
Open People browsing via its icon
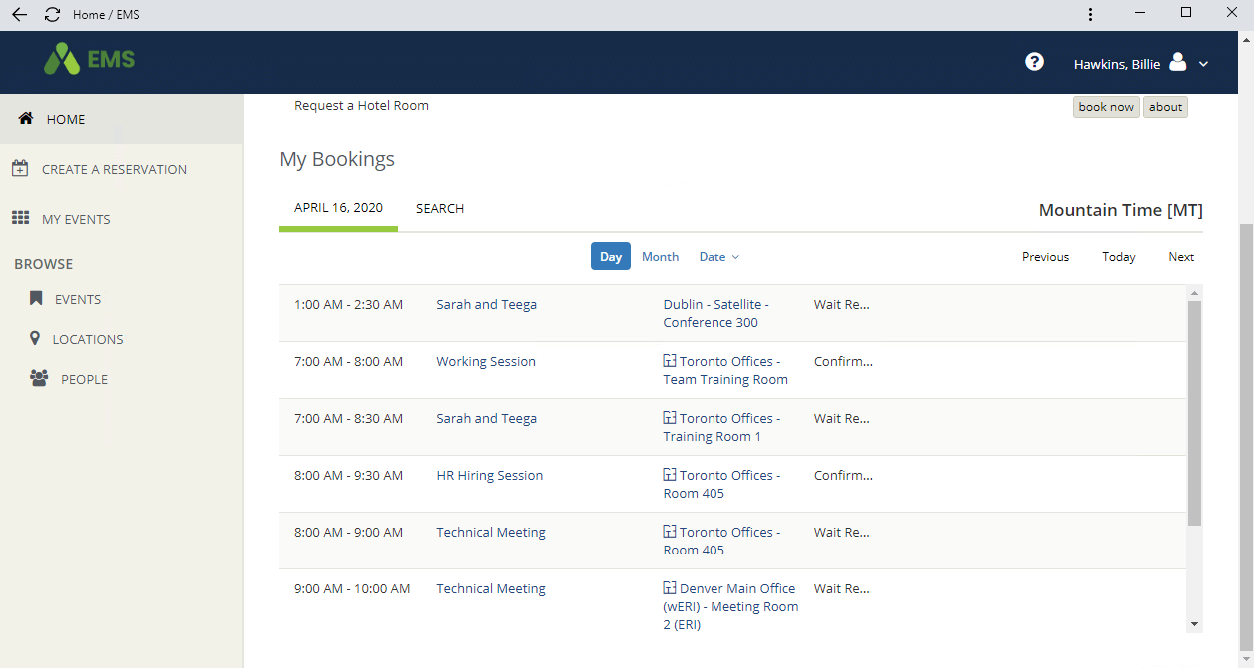(39, 378)
